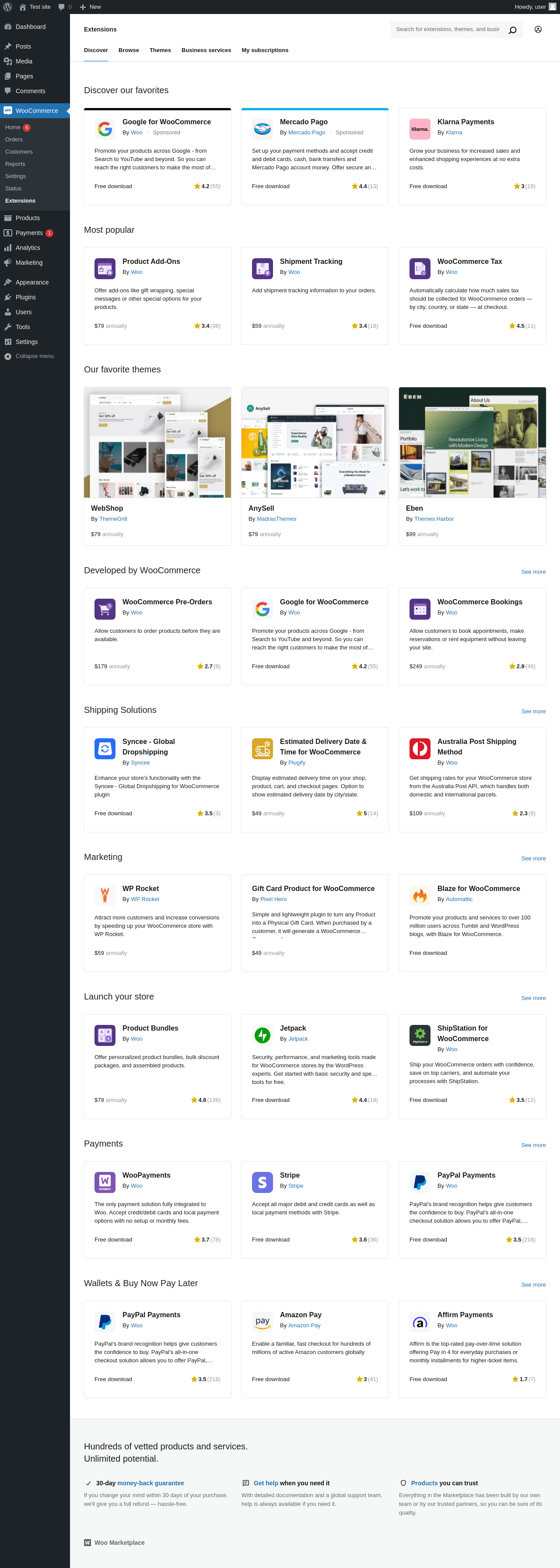The width and height of the screenshot is (560, 1568).
Task: Click the Shipment Tracking extension icon
Action: tap(262, 268)
